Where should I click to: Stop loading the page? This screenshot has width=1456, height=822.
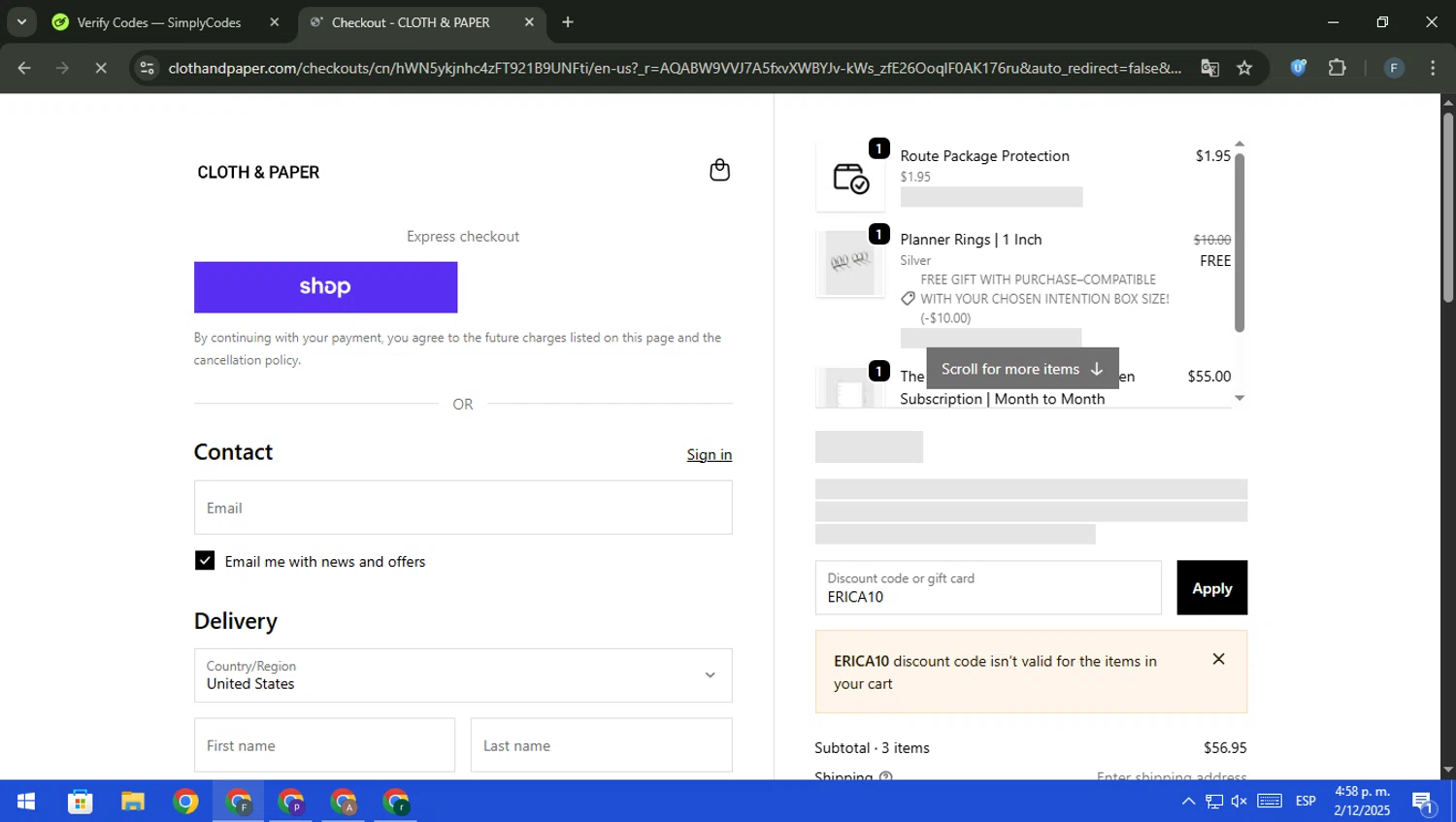(x=101, y=68)
